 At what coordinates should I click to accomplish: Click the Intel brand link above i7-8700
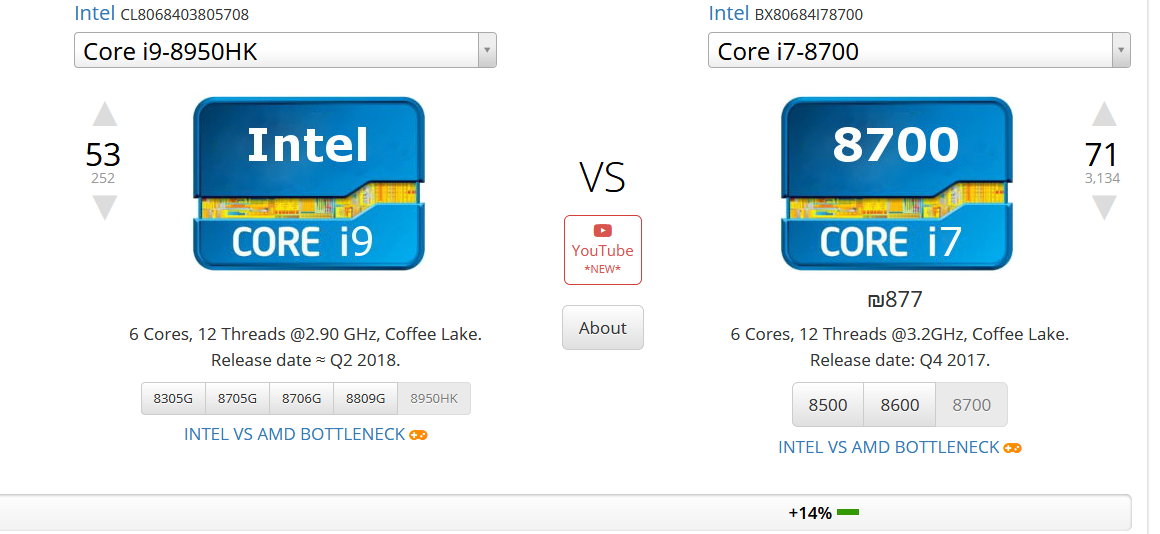pos(729,13)
